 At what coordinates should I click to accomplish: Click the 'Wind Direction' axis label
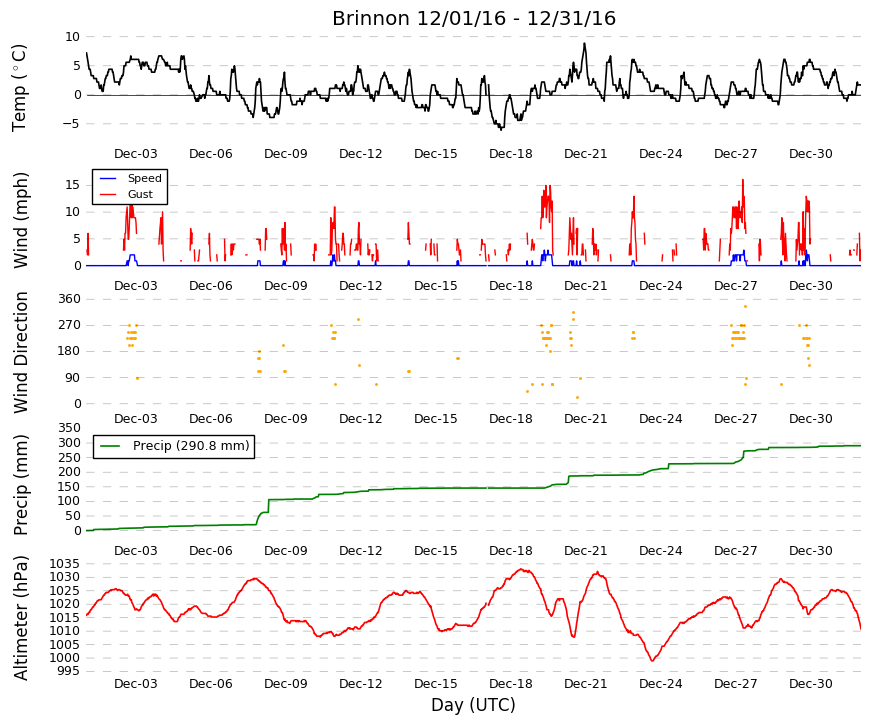[20, 352]
